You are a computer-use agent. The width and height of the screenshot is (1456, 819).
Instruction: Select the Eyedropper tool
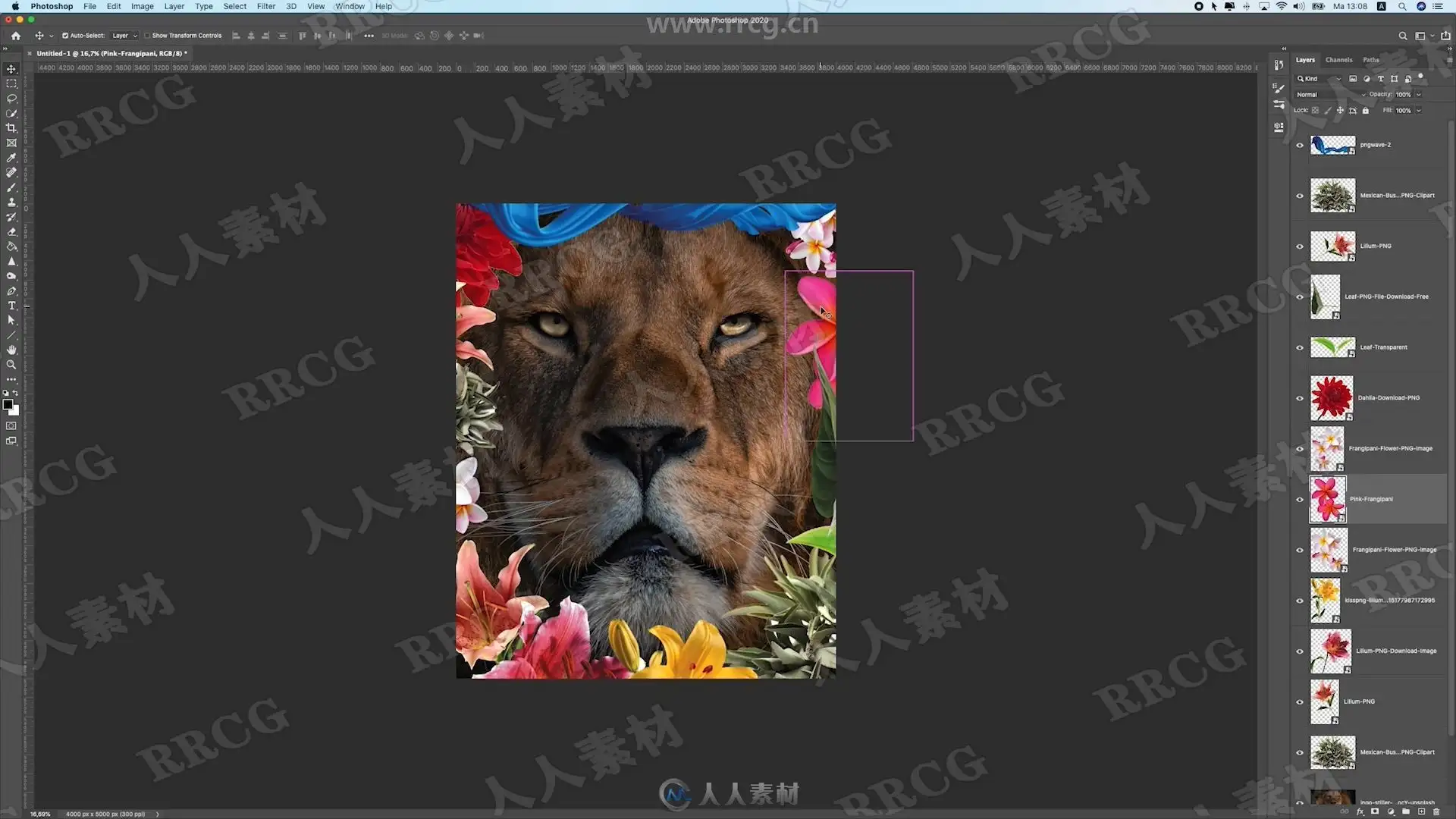click(11, 158)
